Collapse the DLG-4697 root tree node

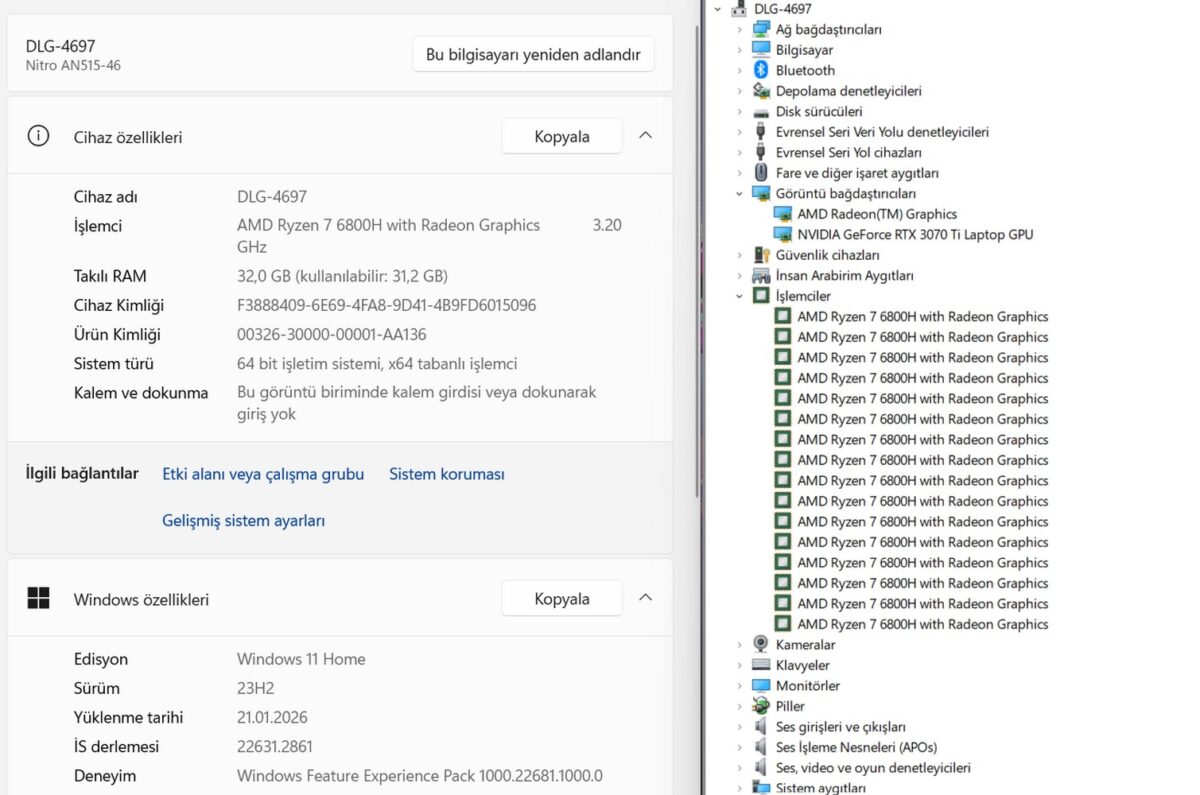coord(718,9)
